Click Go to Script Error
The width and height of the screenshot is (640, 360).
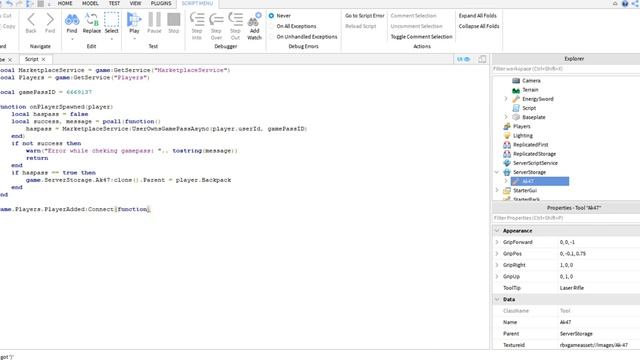click(x=364, y=16)
